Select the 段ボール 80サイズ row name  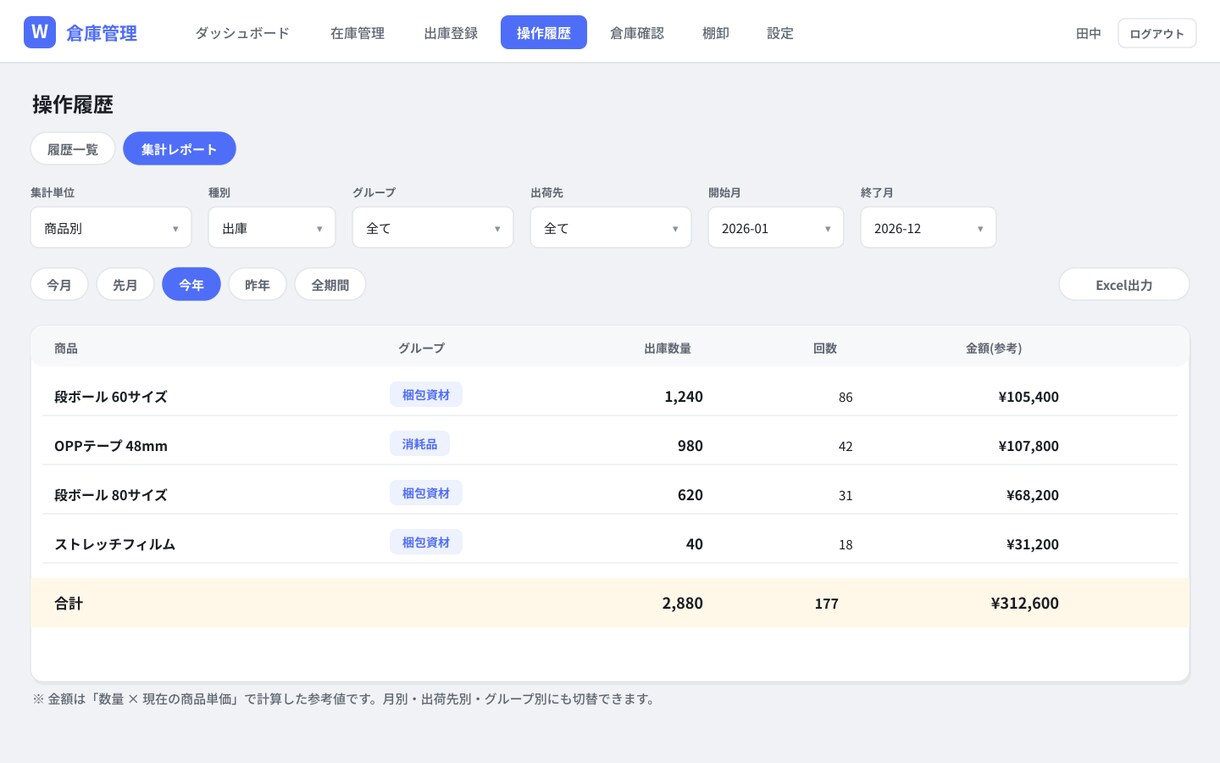(x=111, y=495)
